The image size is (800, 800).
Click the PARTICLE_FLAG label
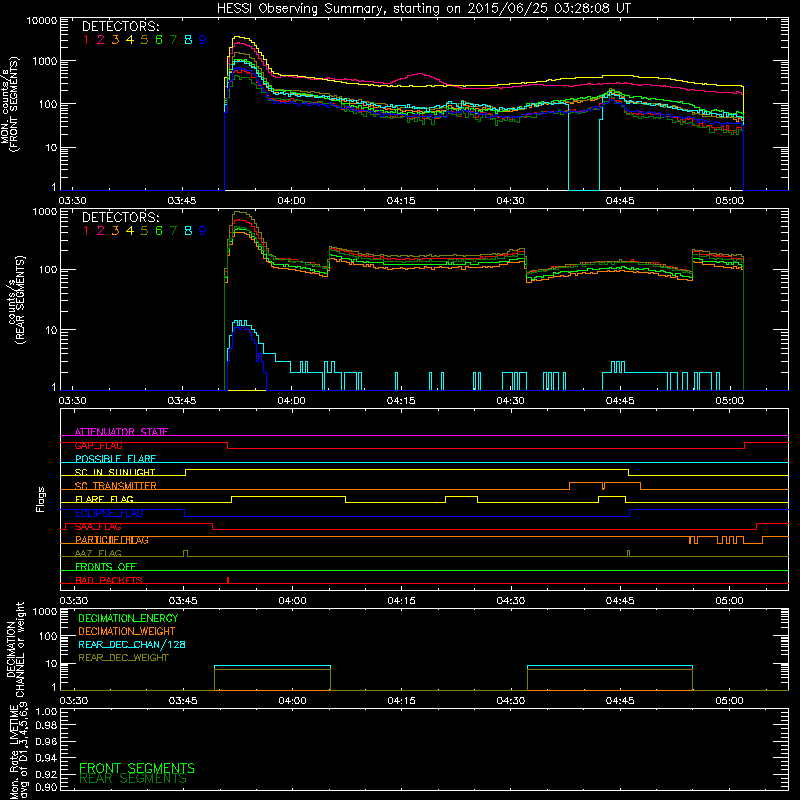click(112, 540)
